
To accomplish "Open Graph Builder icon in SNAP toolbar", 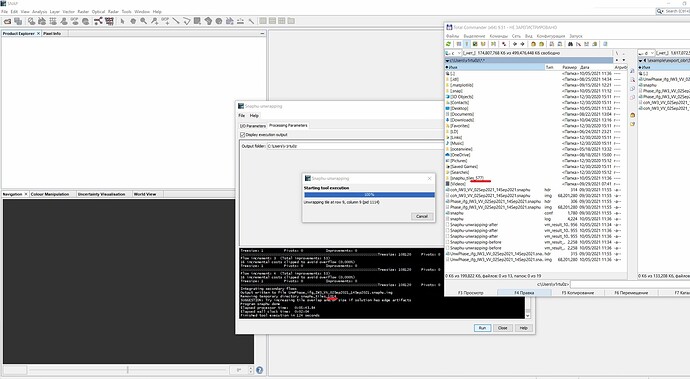I will tap(98, 21).
